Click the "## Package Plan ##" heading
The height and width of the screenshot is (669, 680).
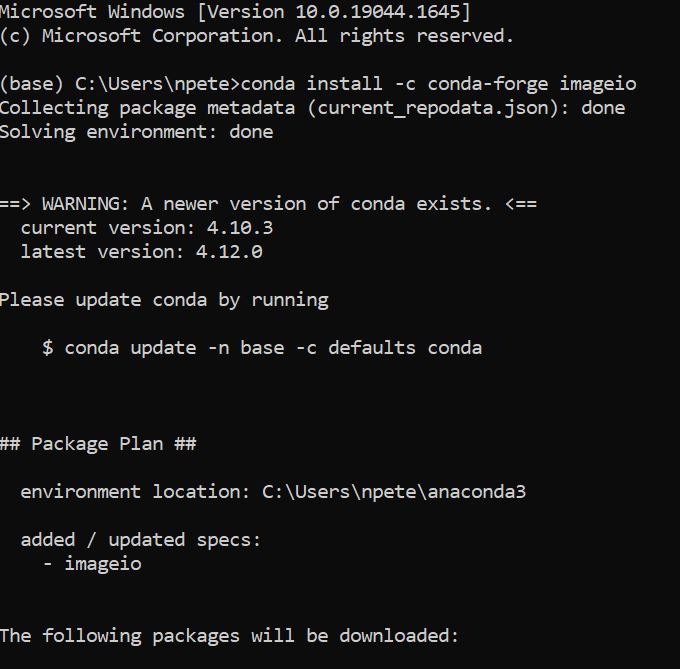[98, 443]
